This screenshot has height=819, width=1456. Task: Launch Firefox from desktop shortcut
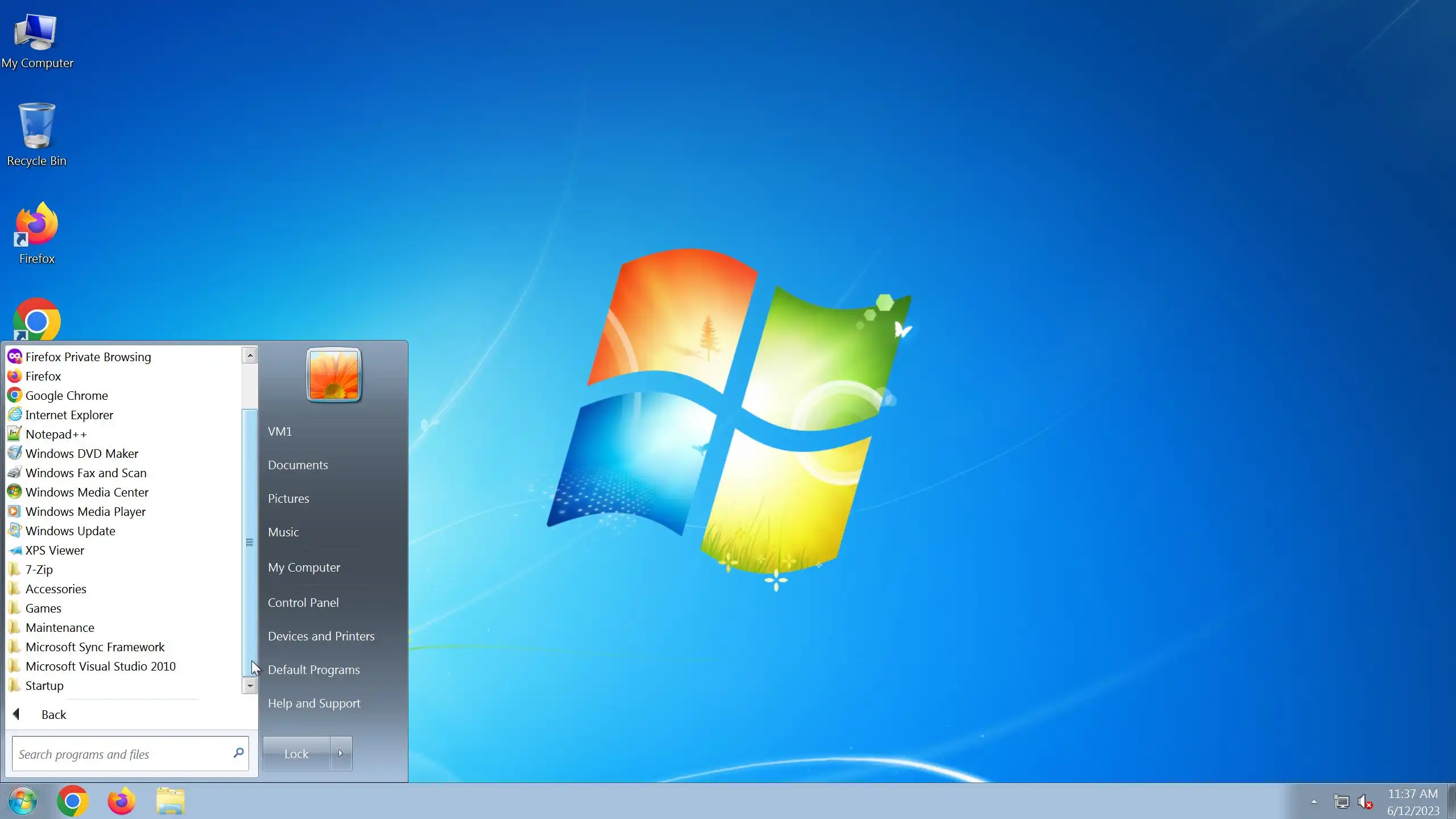click(37, 232)
